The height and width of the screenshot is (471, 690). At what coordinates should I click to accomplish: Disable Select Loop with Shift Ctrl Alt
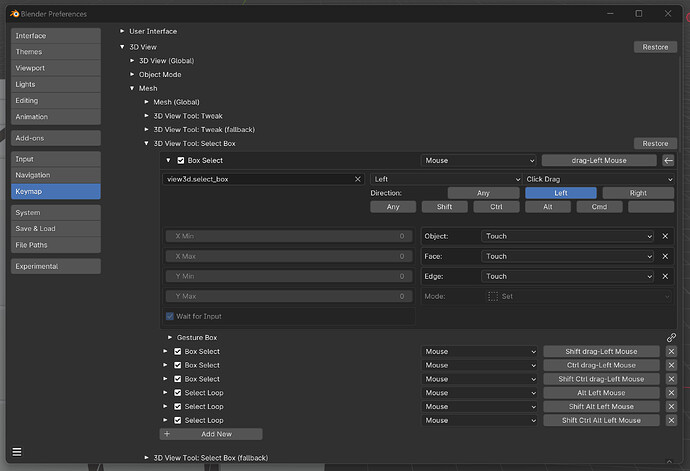[177, 420]
